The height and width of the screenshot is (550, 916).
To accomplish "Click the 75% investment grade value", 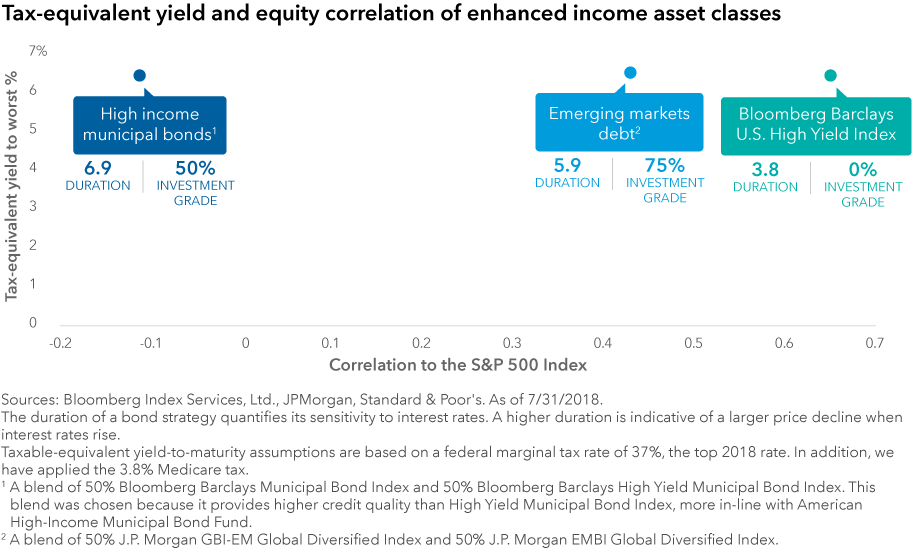I will click(x=664, y=165).
